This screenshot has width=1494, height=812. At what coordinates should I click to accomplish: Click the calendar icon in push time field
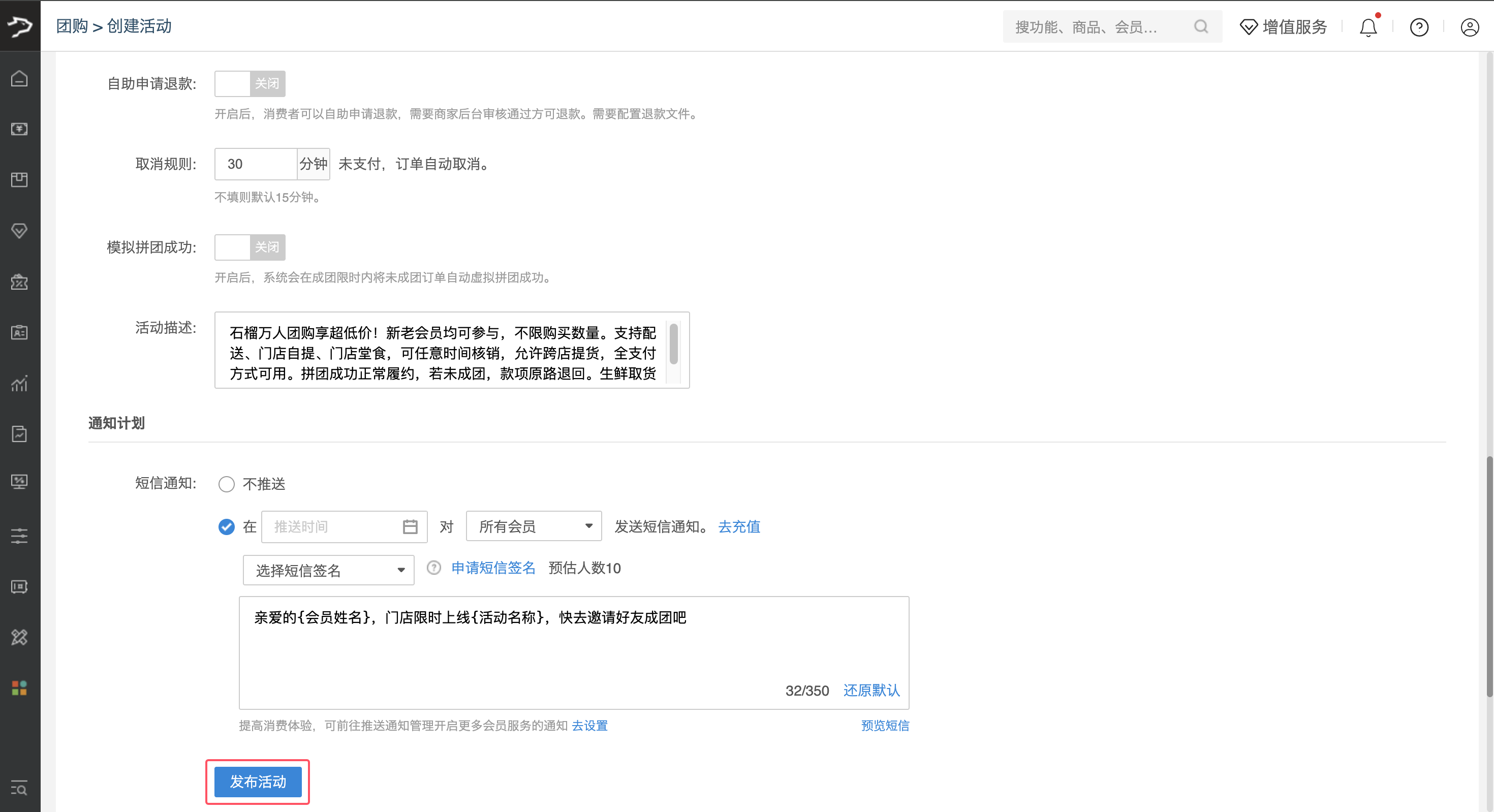(410, 526)
